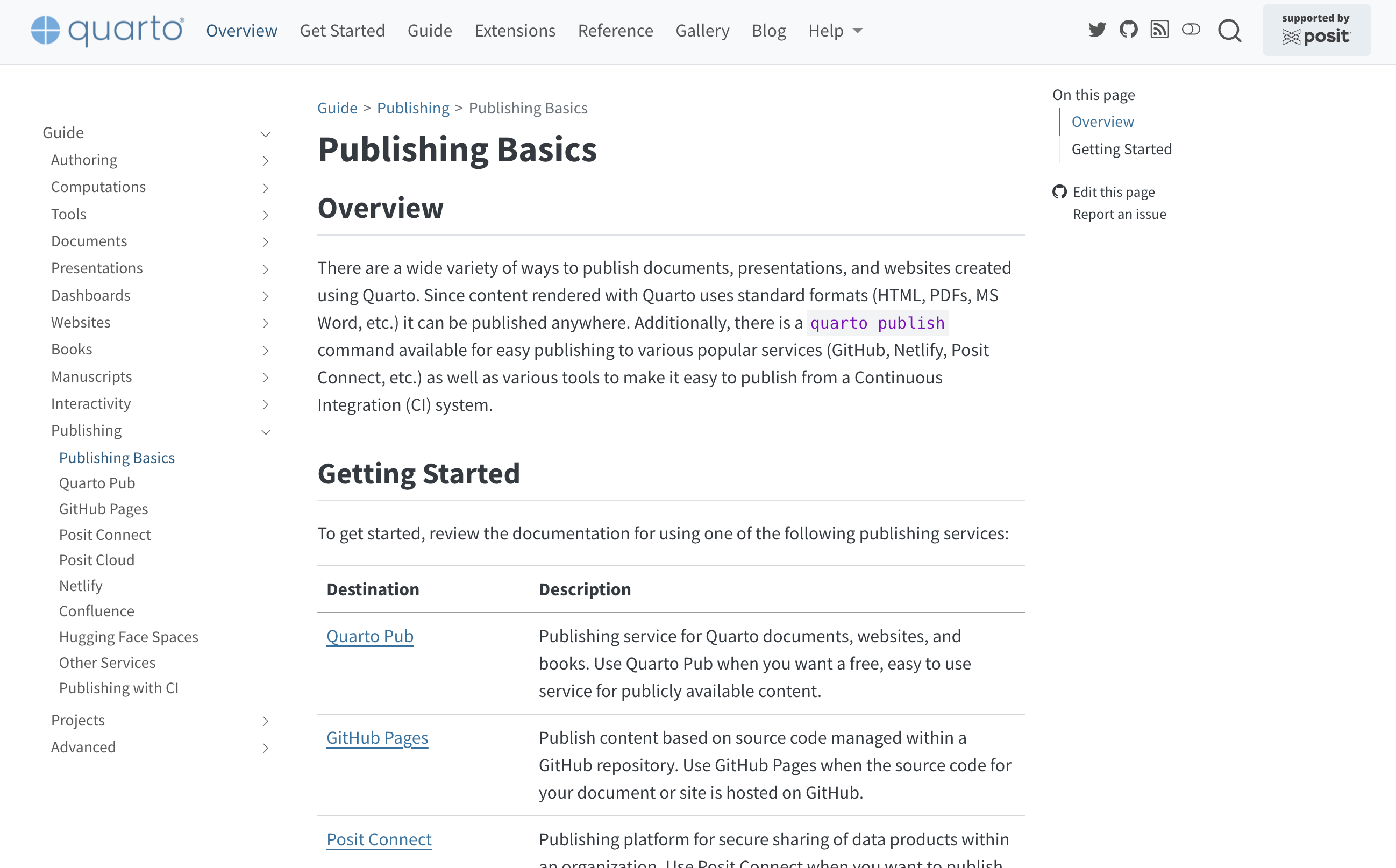Image resolution: width=1396 pixels, height=868 pixels.
Task: Jump to Getting Started in page contents
Action: (1121, 150)
